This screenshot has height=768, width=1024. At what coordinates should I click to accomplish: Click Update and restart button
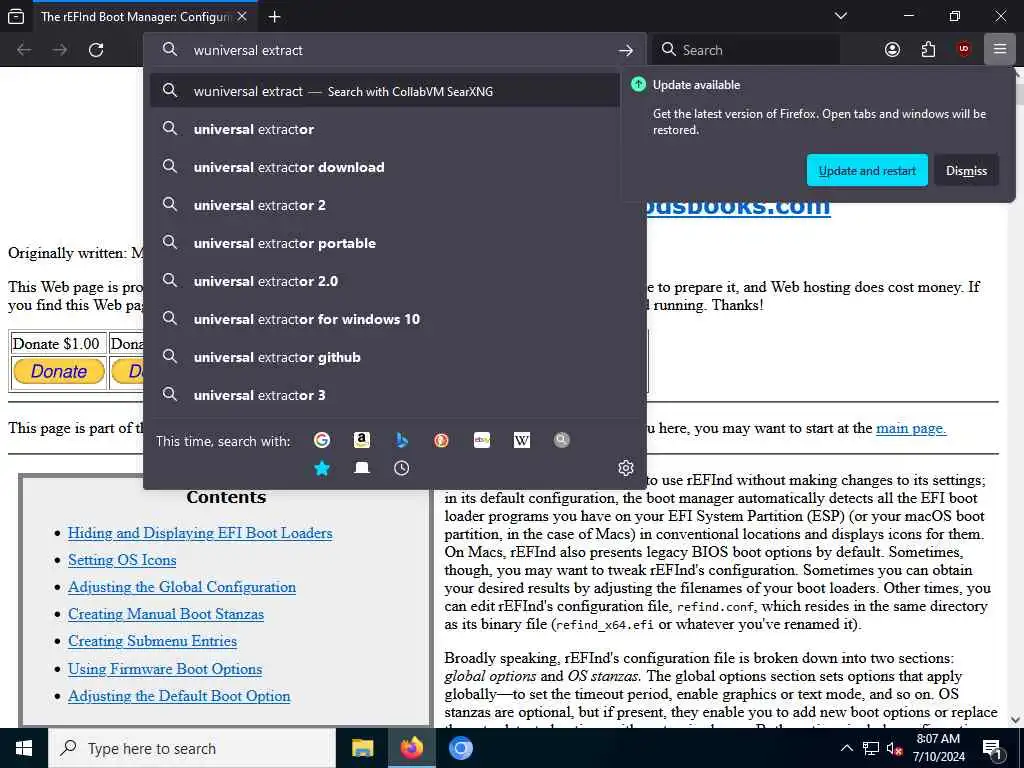coord(867,170)
